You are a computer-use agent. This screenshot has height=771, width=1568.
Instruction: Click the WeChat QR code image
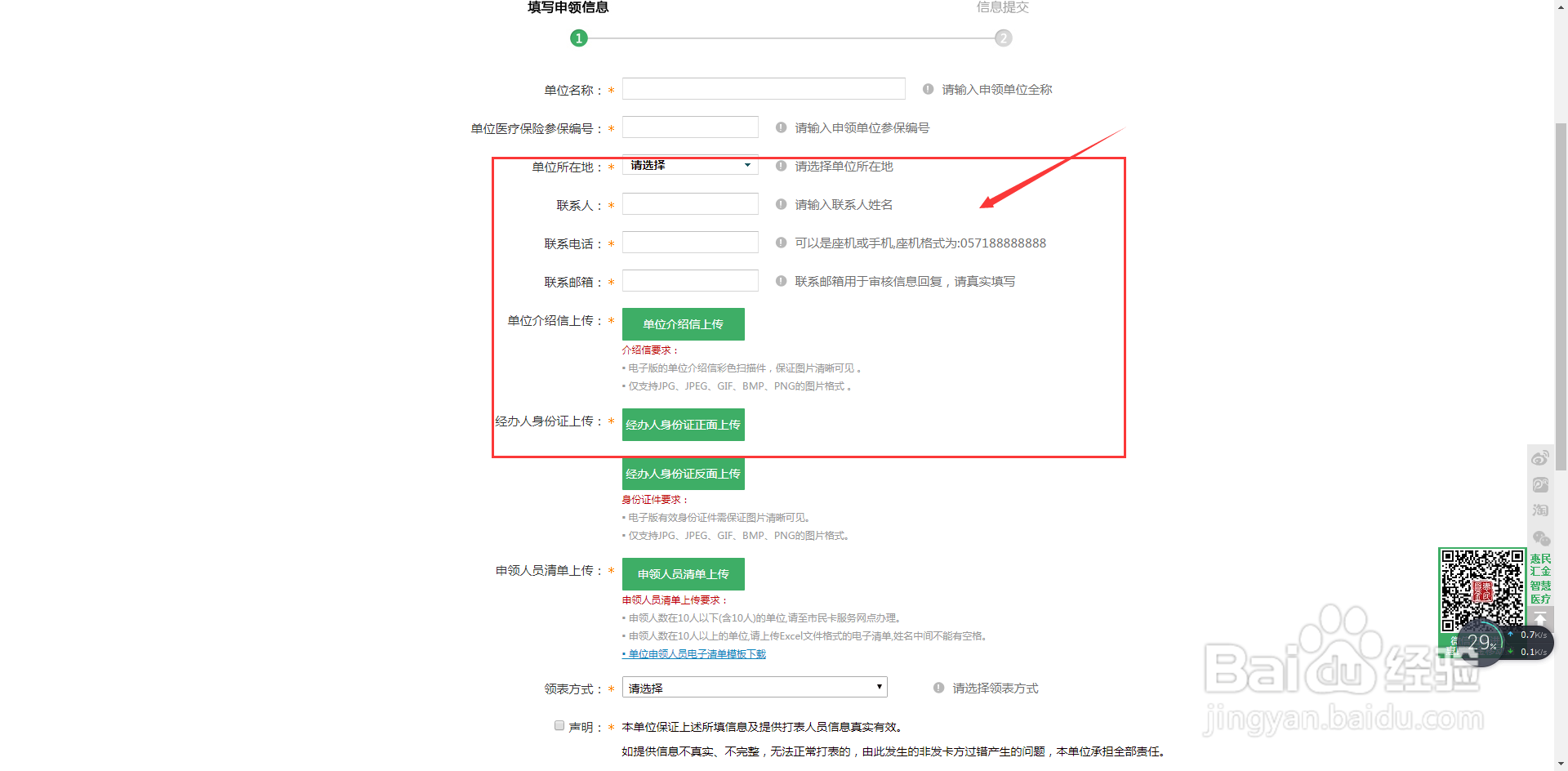[x=1482, y=591]
